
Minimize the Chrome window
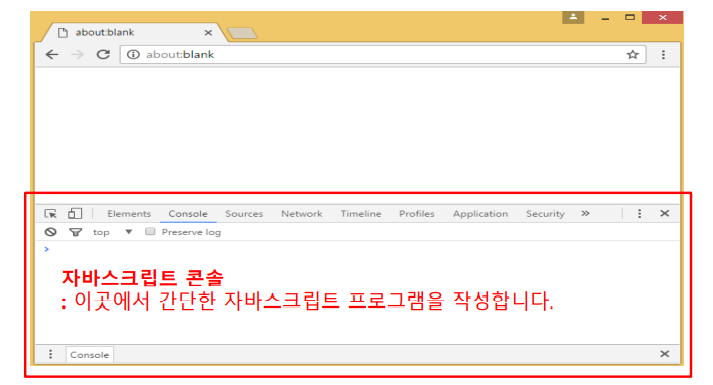click(605, 18)
